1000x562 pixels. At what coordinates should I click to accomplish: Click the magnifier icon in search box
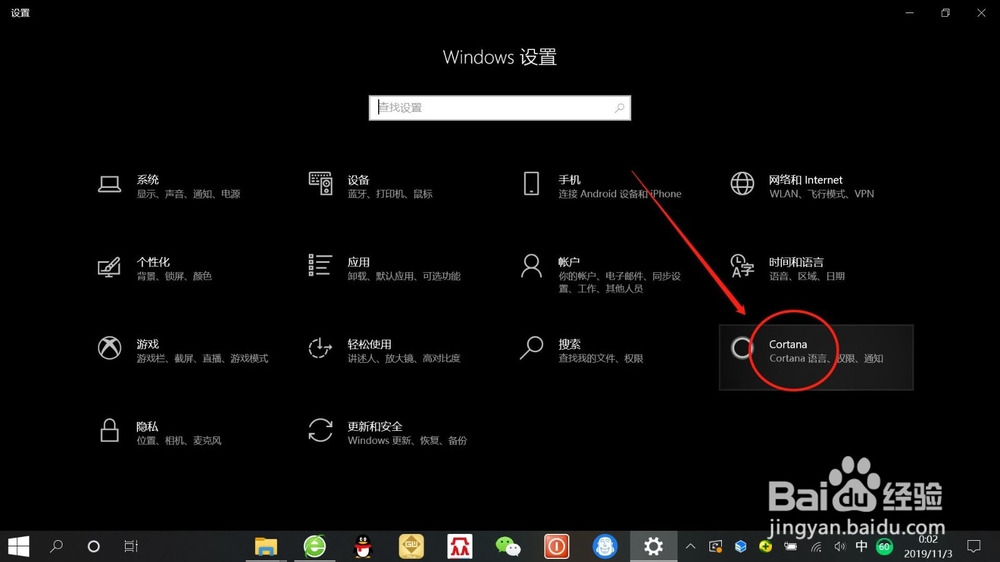[619, 108]
